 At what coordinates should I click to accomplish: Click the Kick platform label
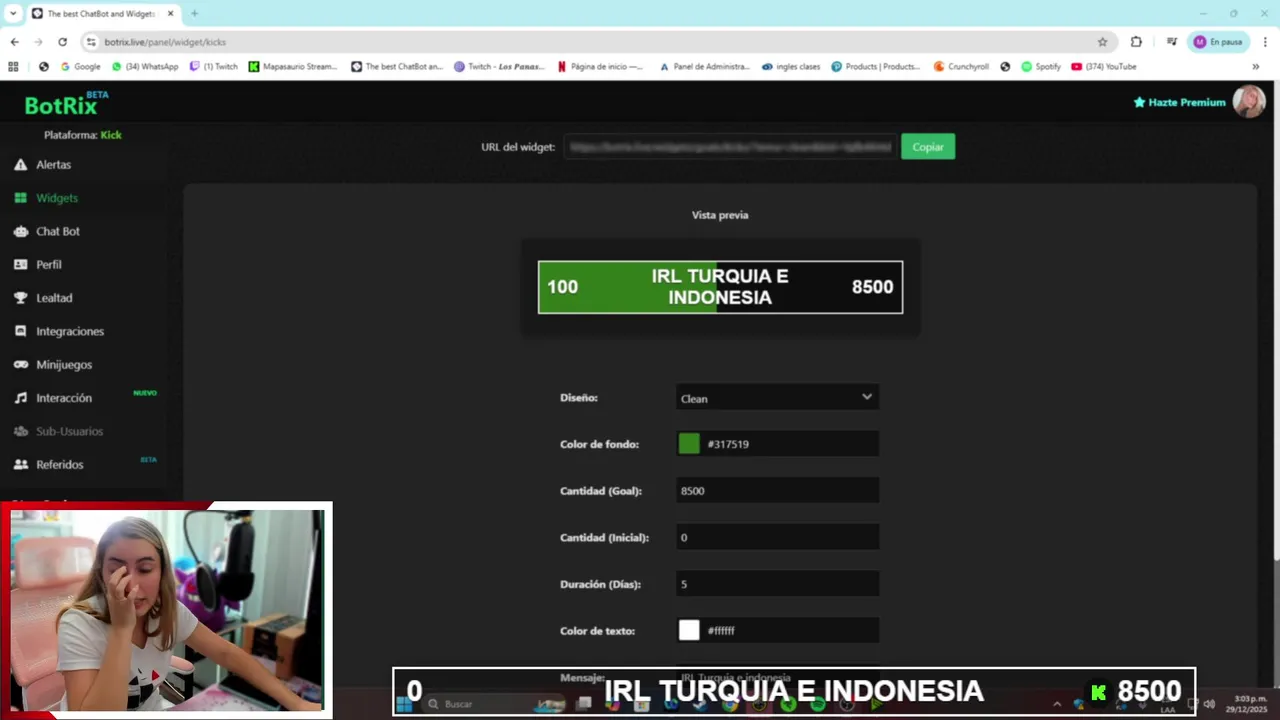click(x=111, y=135)
